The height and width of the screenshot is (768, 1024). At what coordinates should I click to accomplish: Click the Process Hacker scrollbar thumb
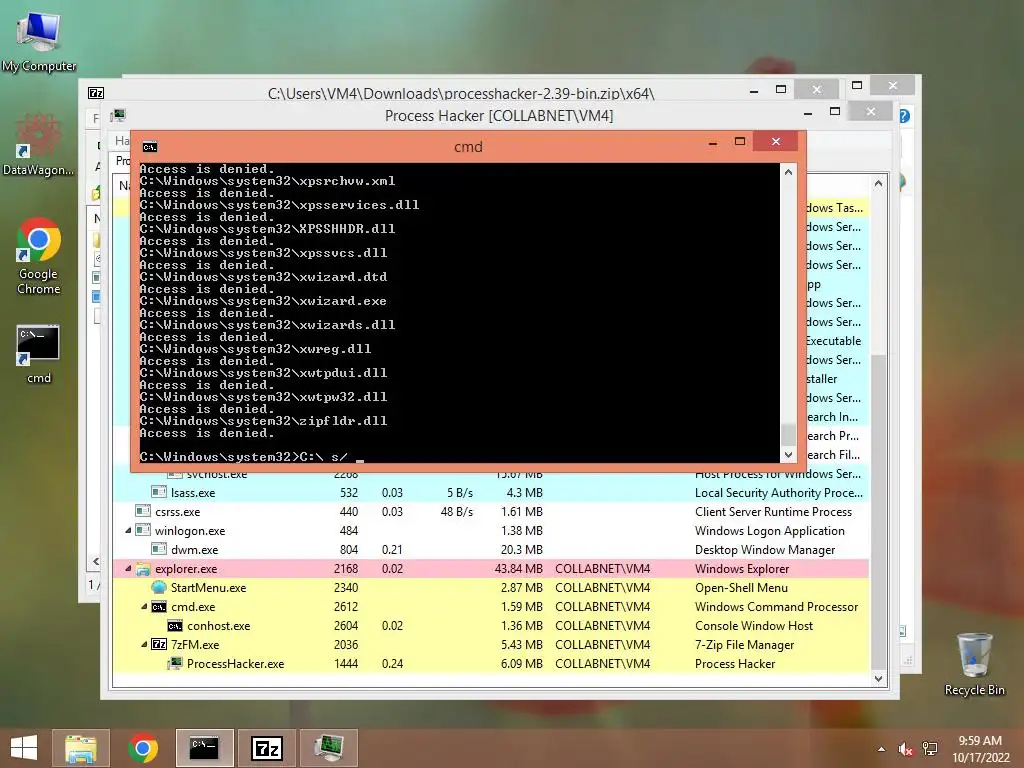tap(878, 513)
